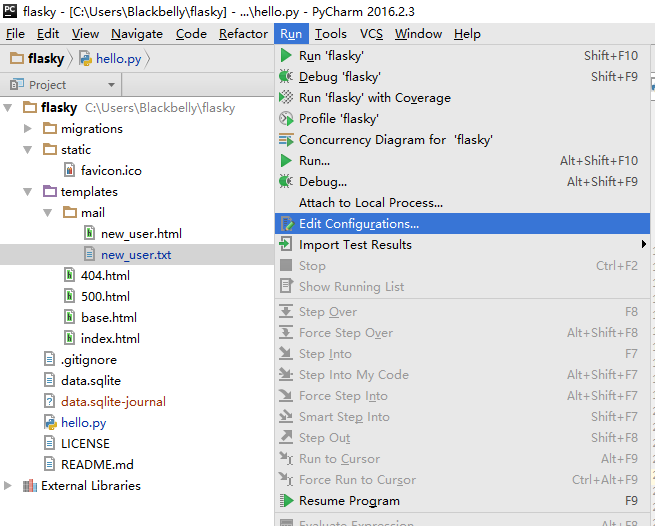Open the Project view dropdown arrow
This screenshot has height=526, width=655.
[x=111, y=85]
